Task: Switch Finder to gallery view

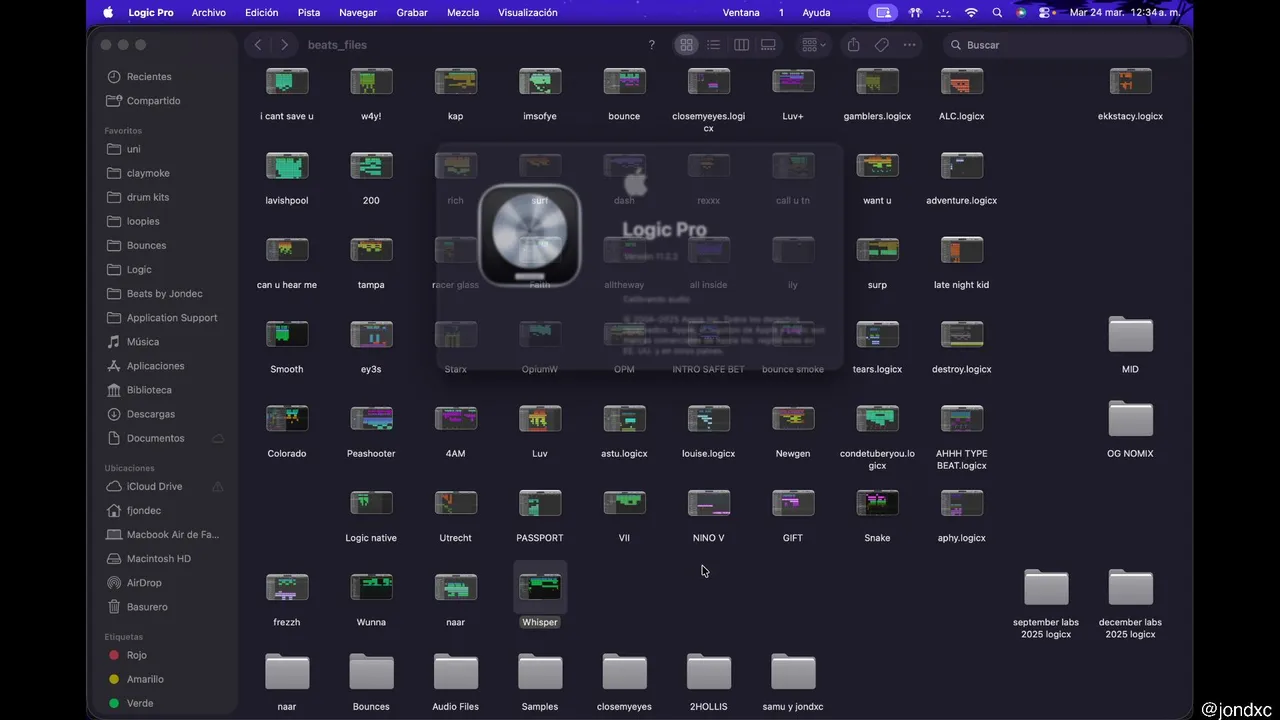Action: [768, 45]
